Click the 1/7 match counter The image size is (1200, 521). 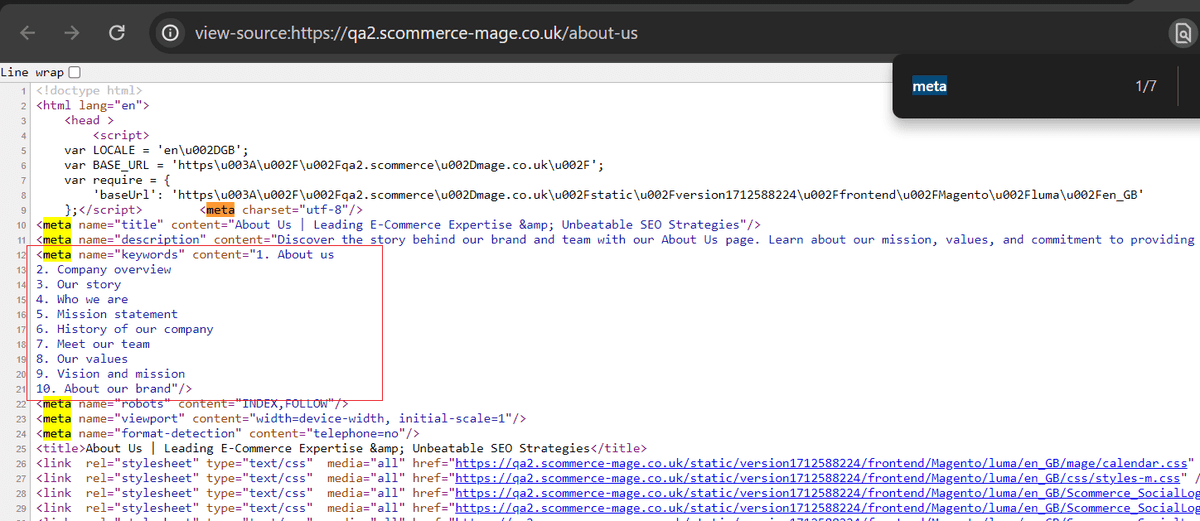point(1145,87)
